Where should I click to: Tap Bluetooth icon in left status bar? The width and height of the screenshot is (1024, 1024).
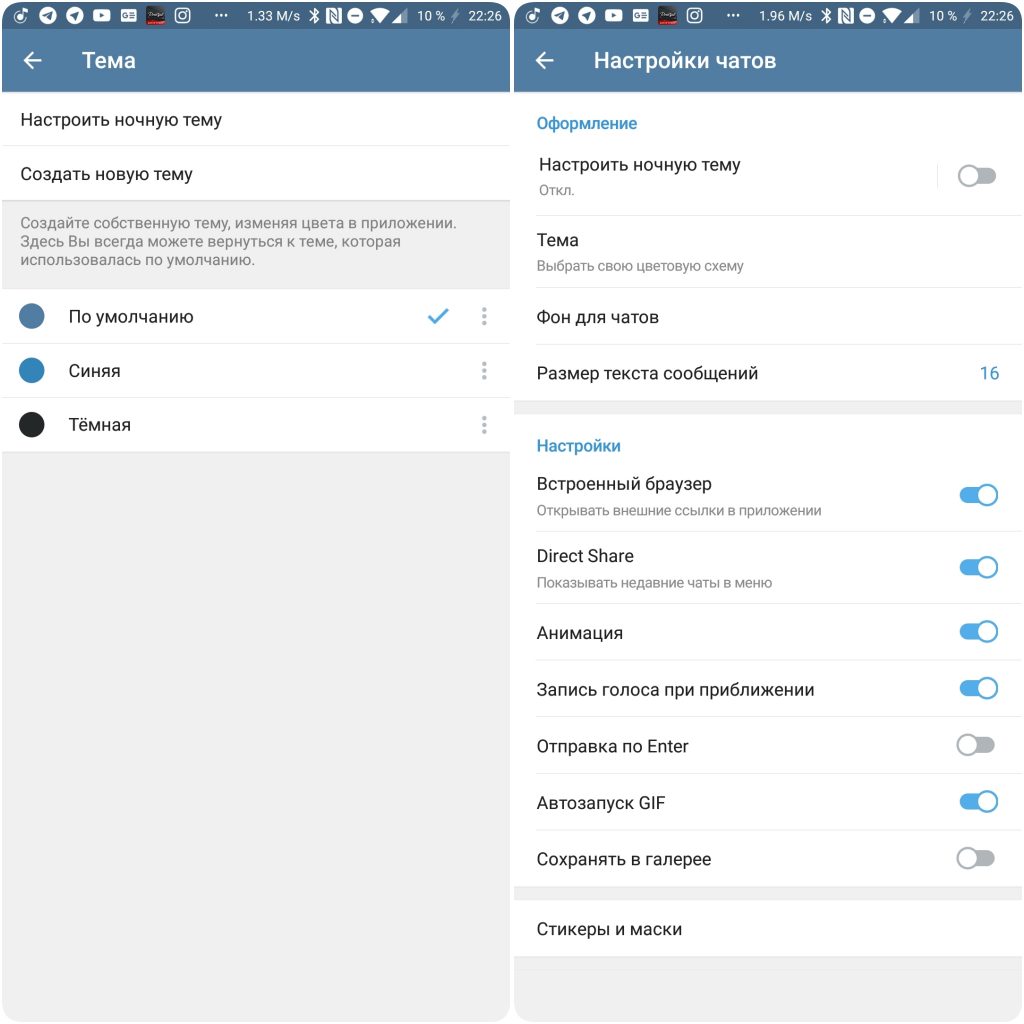pos(314,16)
